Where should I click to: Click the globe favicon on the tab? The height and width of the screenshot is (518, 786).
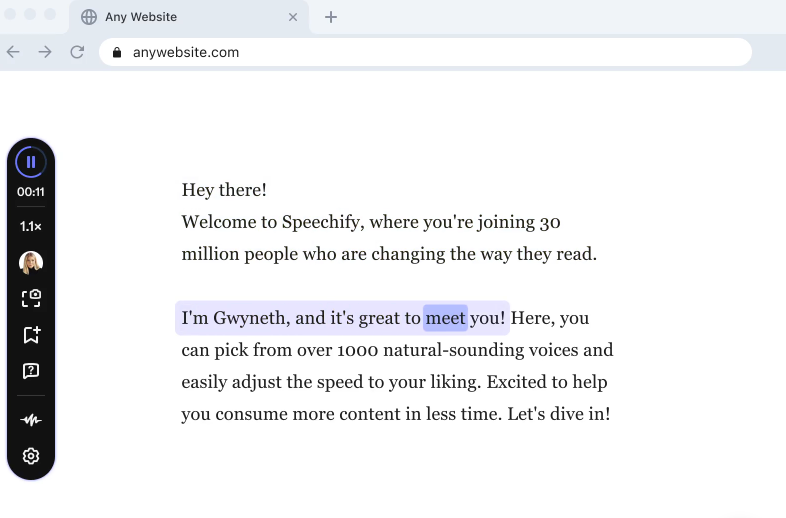pyautogui.click(x=89, y=17)
